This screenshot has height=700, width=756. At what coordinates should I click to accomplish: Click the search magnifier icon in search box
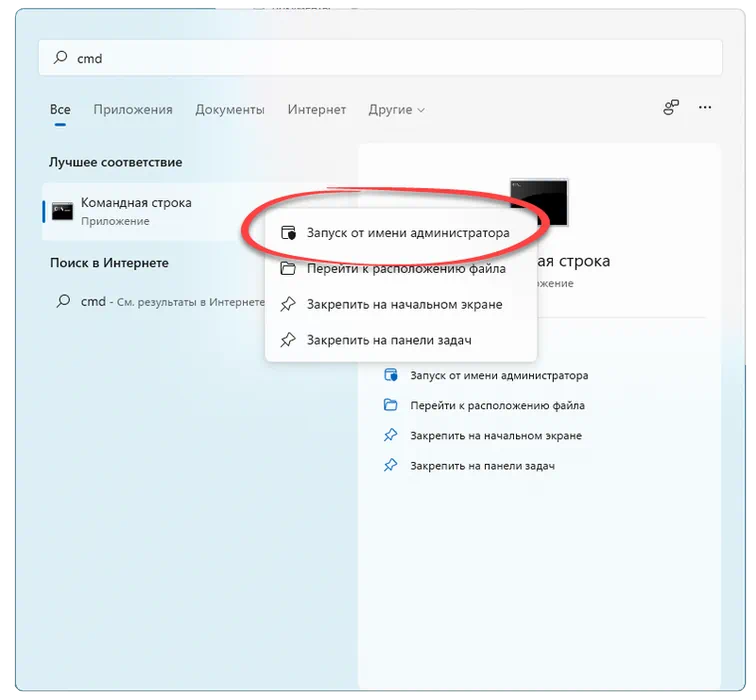point(60,57)
